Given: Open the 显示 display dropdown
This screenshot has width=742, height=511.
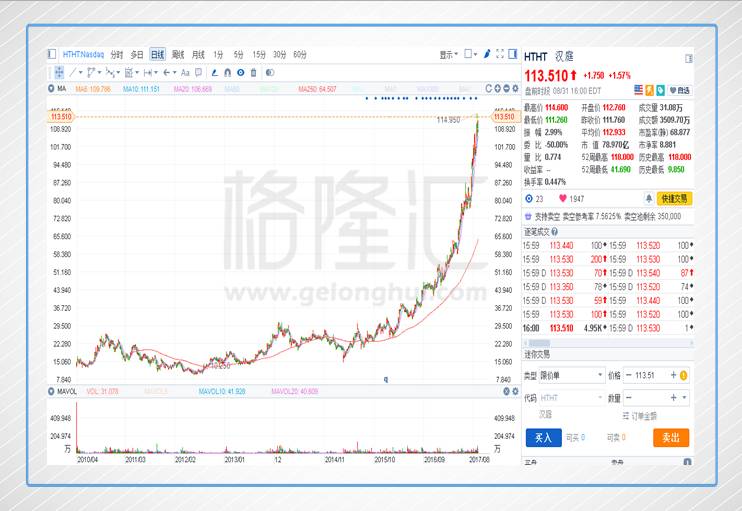Looking at the screenshot, I should (449, 54).
